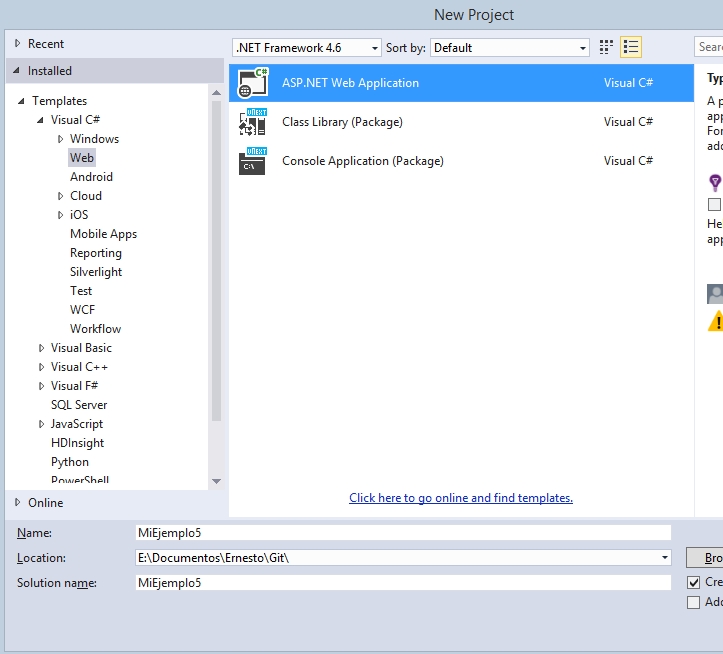The width and height of the screenshot is (723, 654).
Task: Click the yellow warning icon in details pane
Action: pyautogui.click(x=716, y=321)
